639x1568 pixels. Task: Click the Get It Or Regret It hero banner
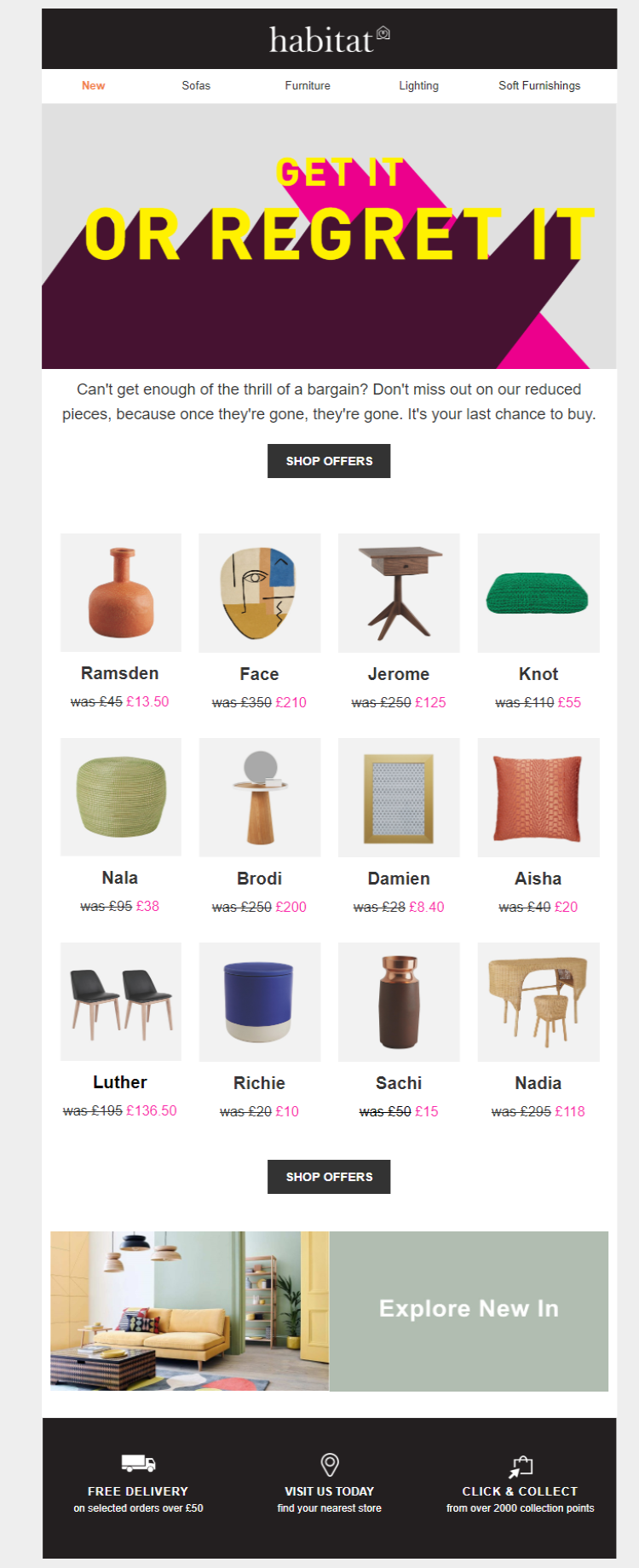pyautogui.click(x=329, y=237)
